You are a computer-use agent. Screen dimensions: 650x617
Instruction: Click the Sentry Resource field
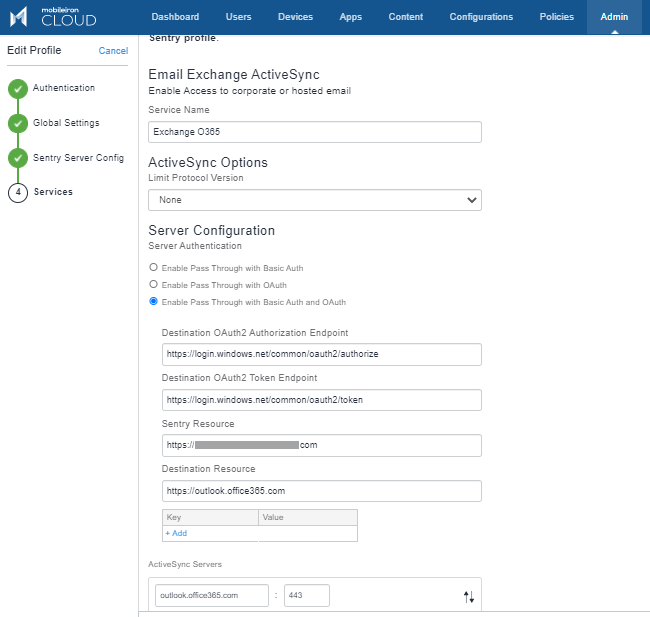[322, 445]
